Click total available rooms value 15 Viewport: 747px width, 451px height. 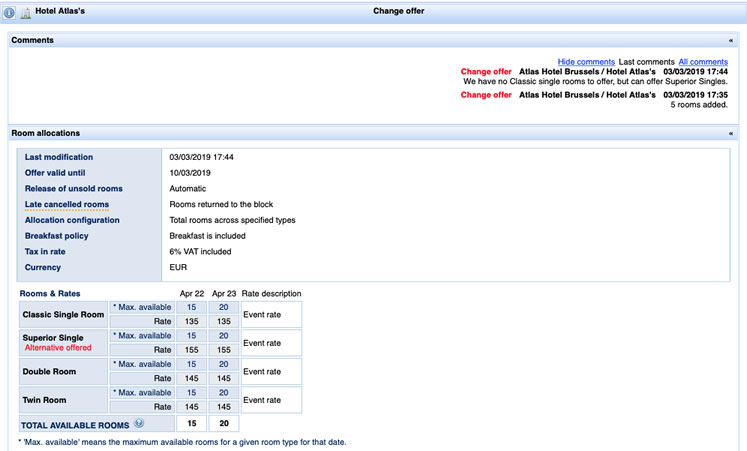point(192,423)
